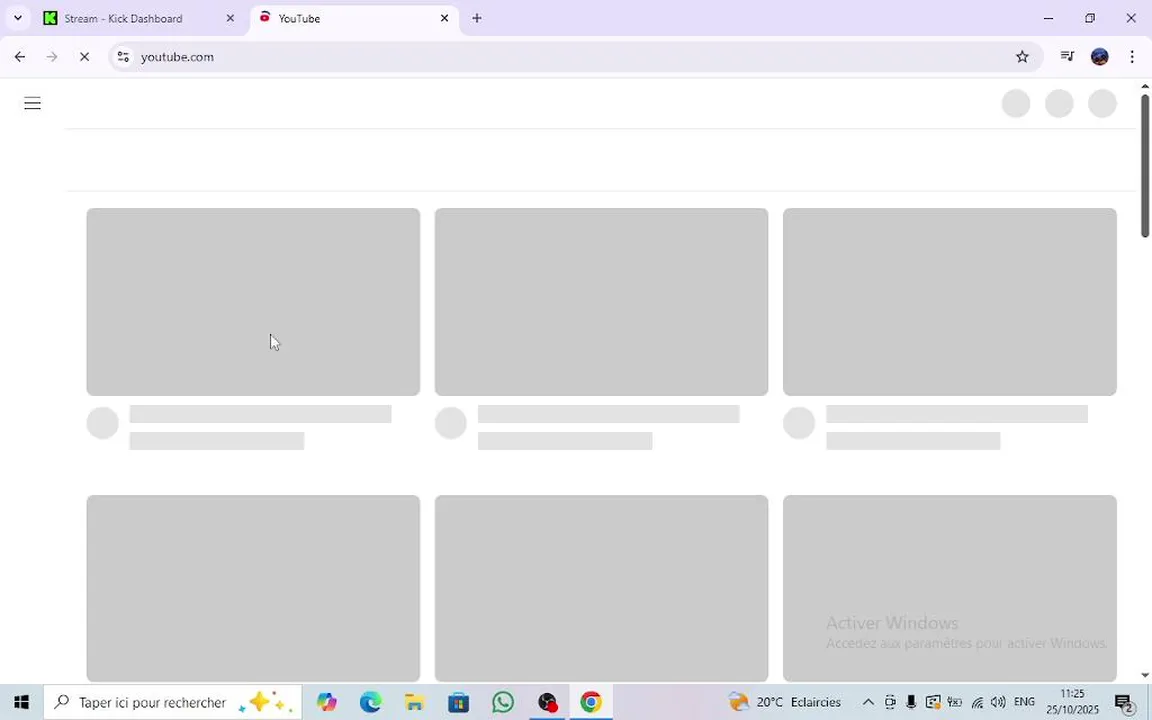Screen dimensions: 1152x720
Task: View site information icon beside youtube.com
Action: click(x=123, y=57)
